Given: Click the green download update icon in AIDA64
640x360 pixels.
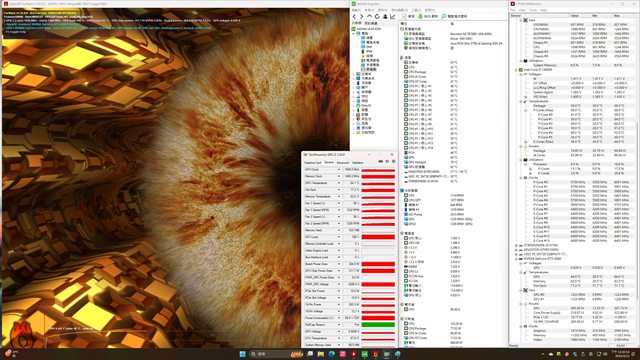Looking at the screenshot, I should [420, 16].
